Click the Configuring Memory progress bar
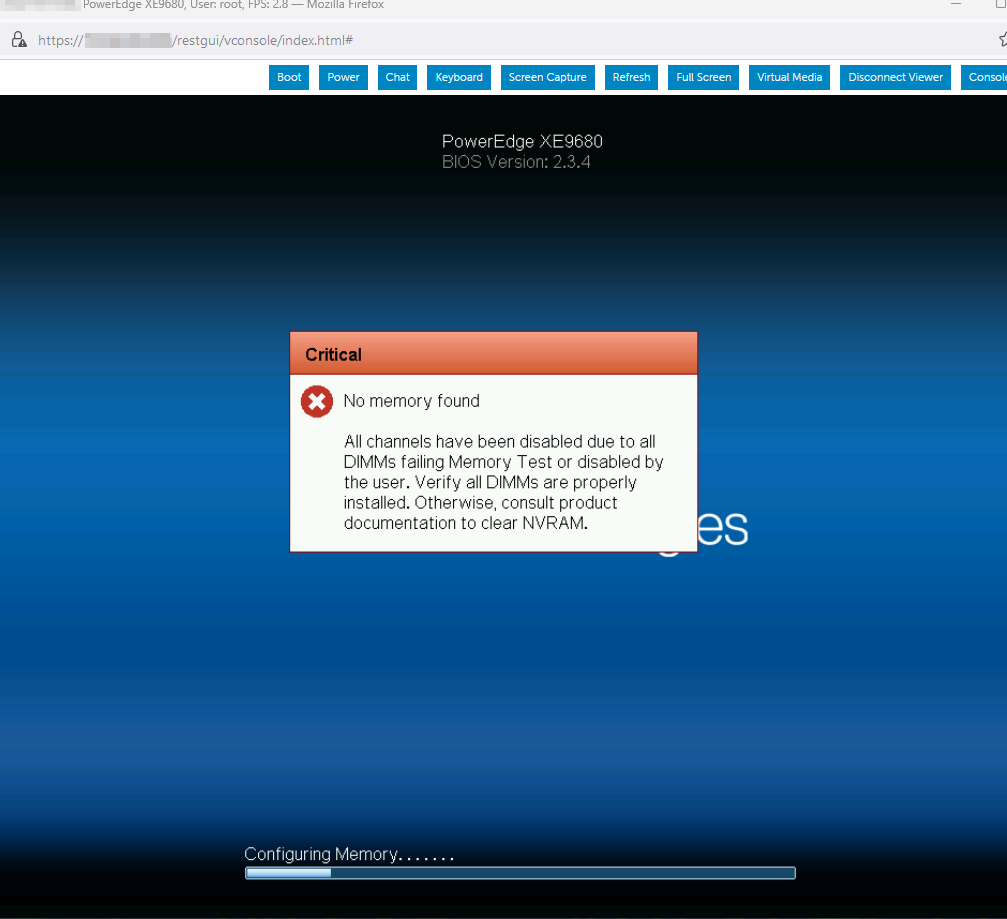Screen dimensions: 1007x919 click(520, 873)
